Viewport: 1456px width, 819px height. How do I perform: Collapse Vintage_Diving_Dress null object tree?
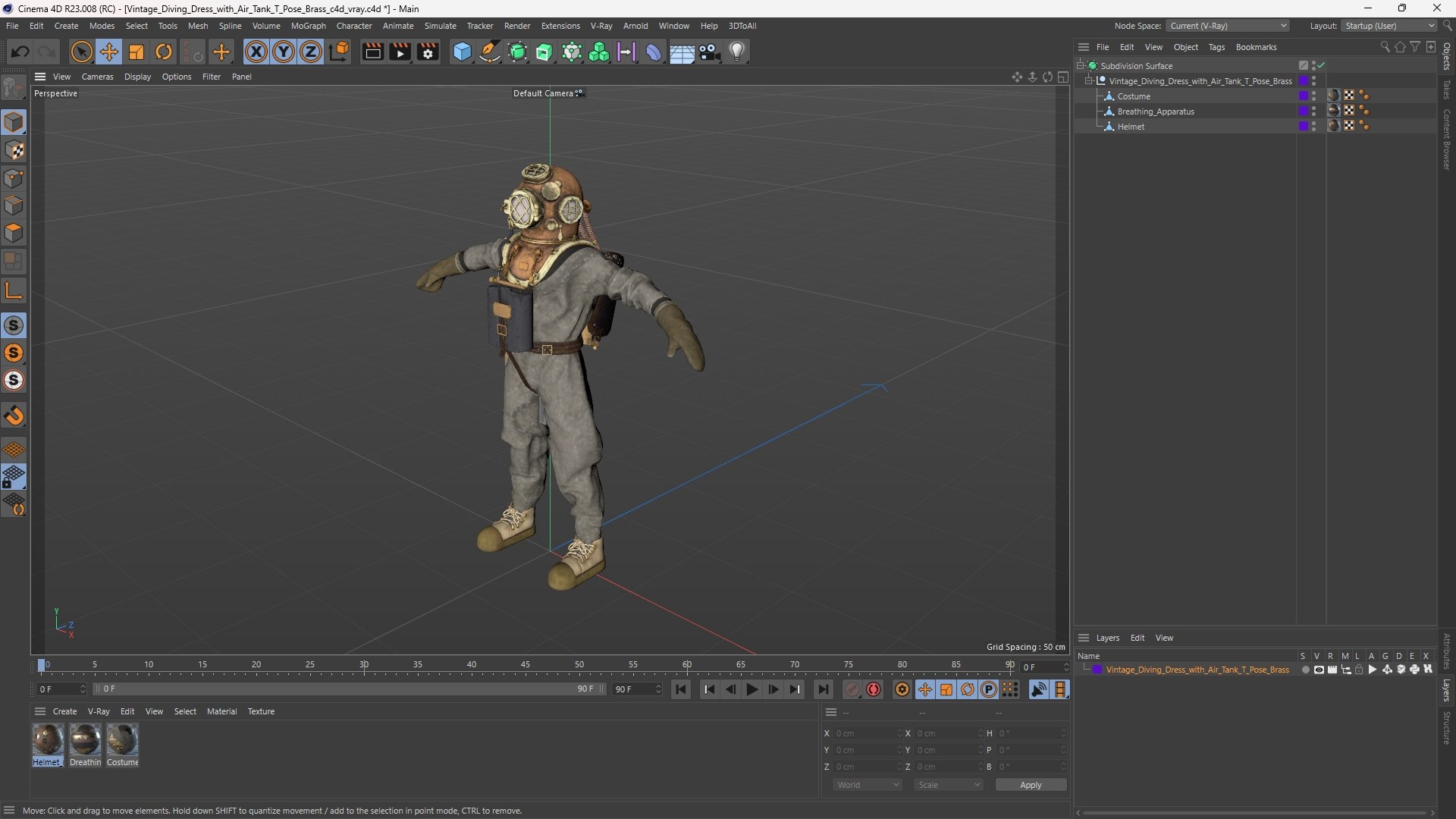[x=1089, y=81]
